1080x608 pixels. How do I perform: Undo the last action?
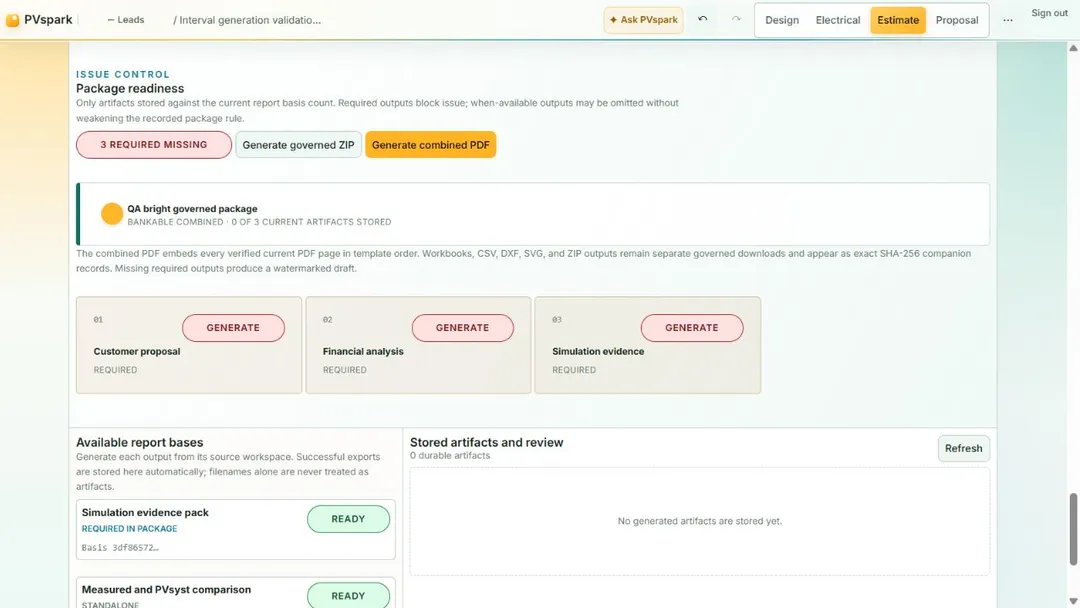(x=703, y=19)
